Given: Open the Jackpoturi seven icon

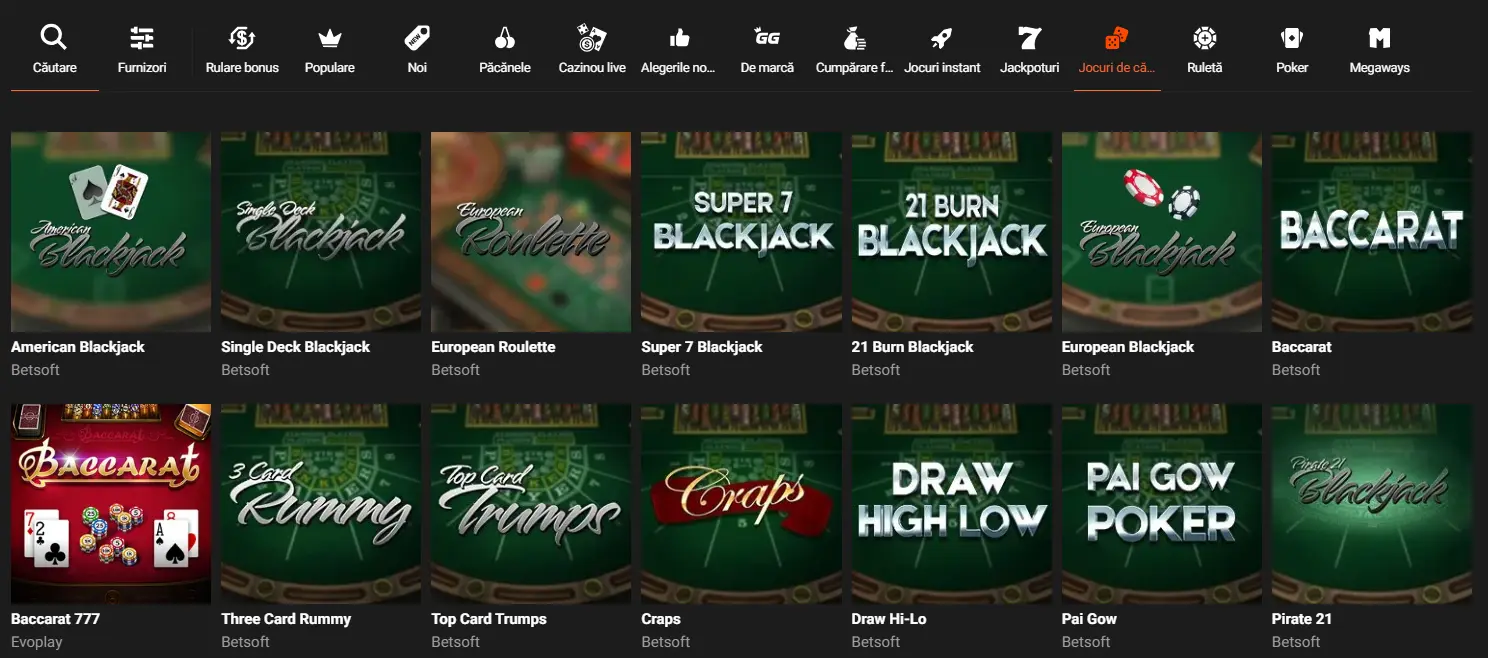Looking at the screenshot, I should coord(1029,38).
